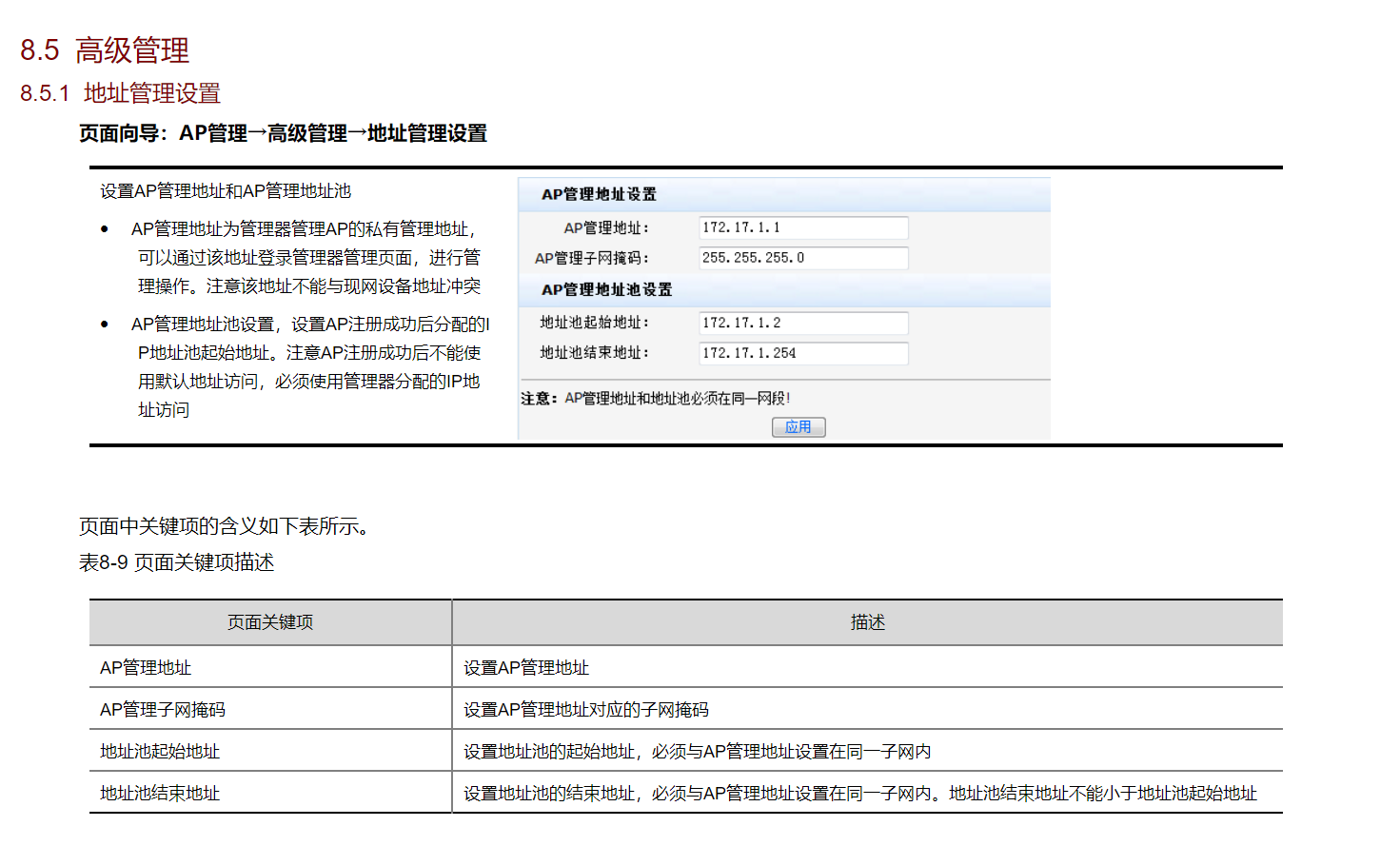Select the AP管理地址 table row cell

tap(270, 667)
